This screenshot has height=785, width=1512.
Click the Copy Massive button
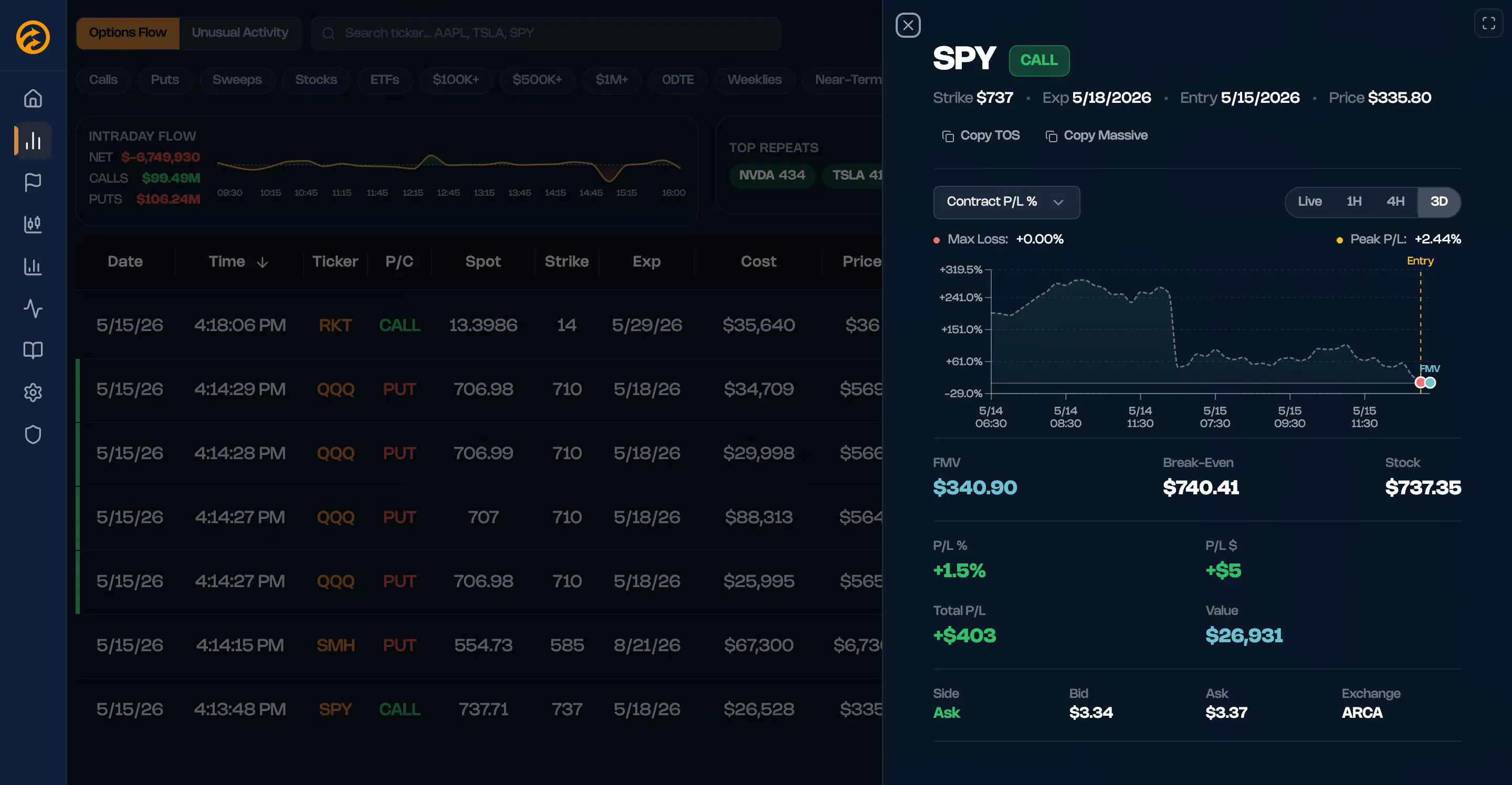tap(1096, 135)
